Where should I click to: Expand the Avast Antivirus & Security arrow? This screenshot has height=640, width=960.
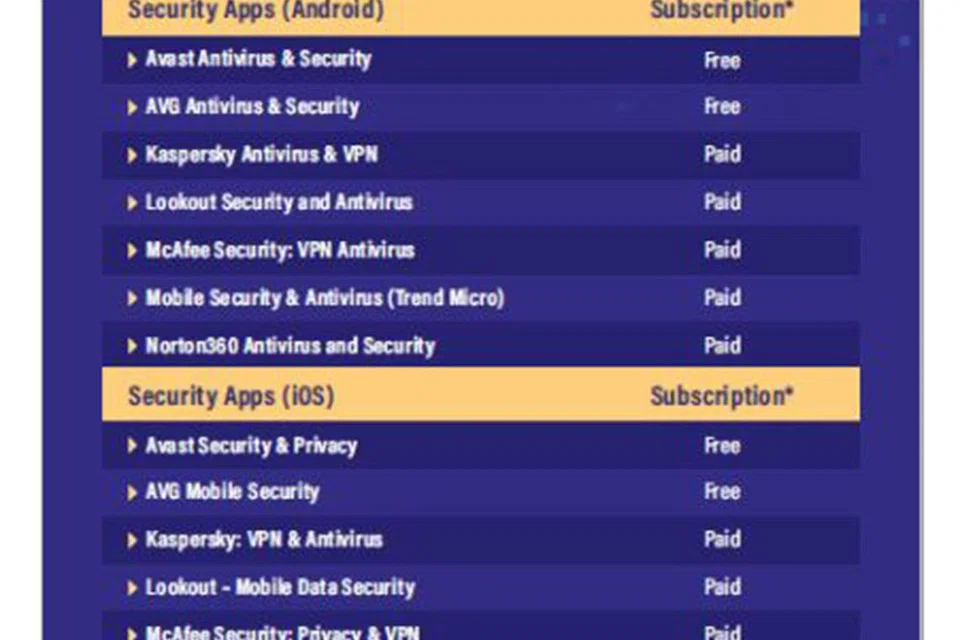click(x=132, y=60)
